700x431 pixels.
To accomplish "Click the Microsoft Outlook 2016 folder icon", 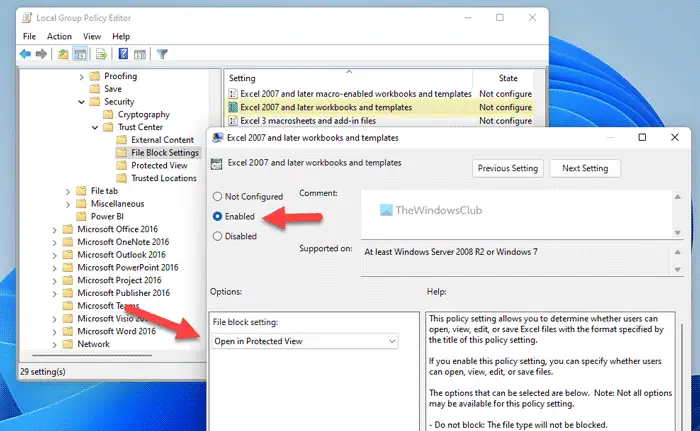I will point(68,255).
